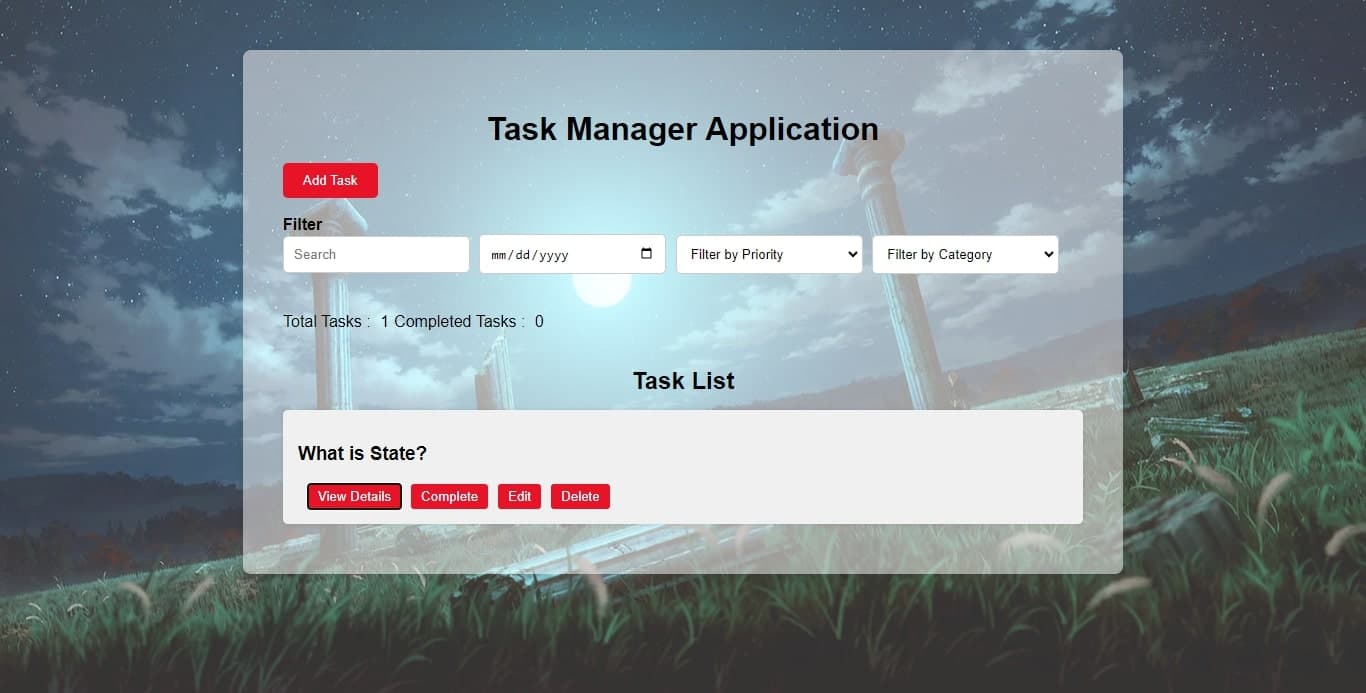Click the Filter section label
This screenshot has width=1366, height=693.
(x=302, y=224)
